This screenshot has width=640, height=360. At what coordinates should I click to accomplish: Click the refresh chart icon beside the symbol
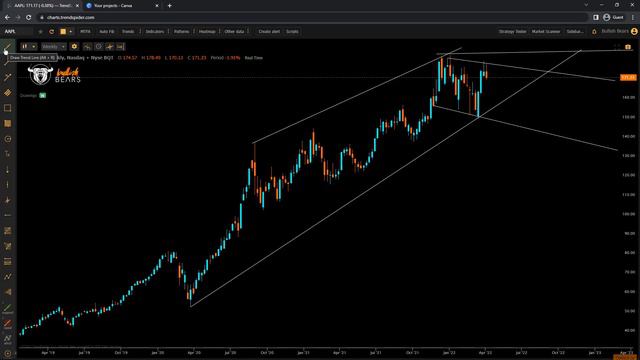(51, 31)
